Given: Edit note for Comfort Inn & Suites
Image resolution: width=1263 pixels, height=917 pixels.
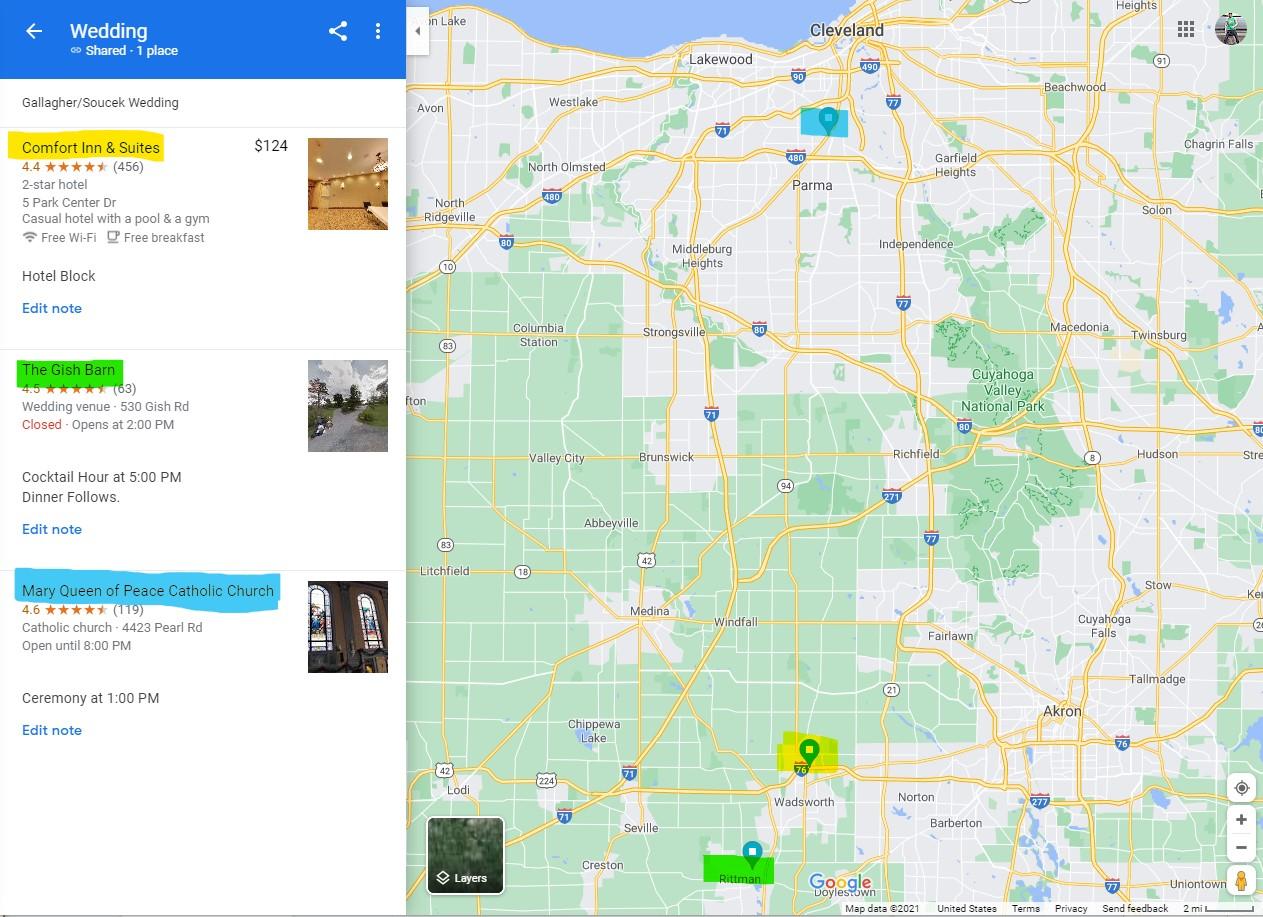Looking at the screenshot, I should [x=52, y=308].
